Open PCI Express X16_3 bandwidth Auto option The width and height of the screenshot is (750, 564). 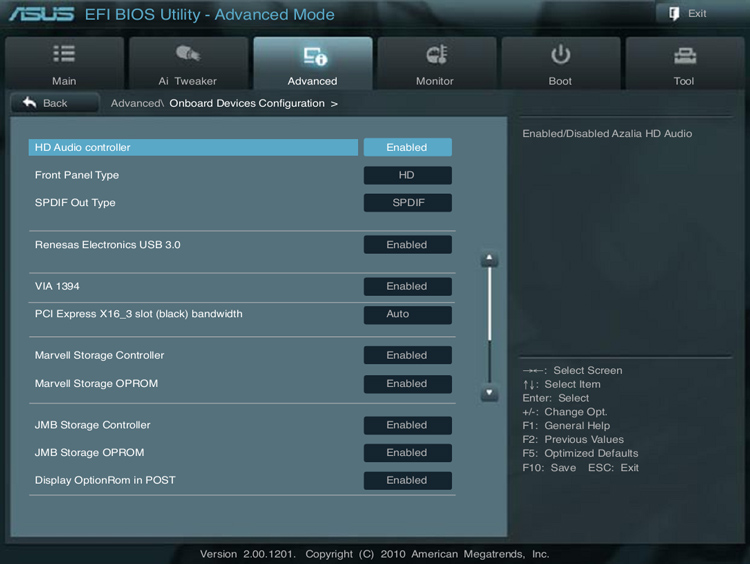tap(408, 315)
